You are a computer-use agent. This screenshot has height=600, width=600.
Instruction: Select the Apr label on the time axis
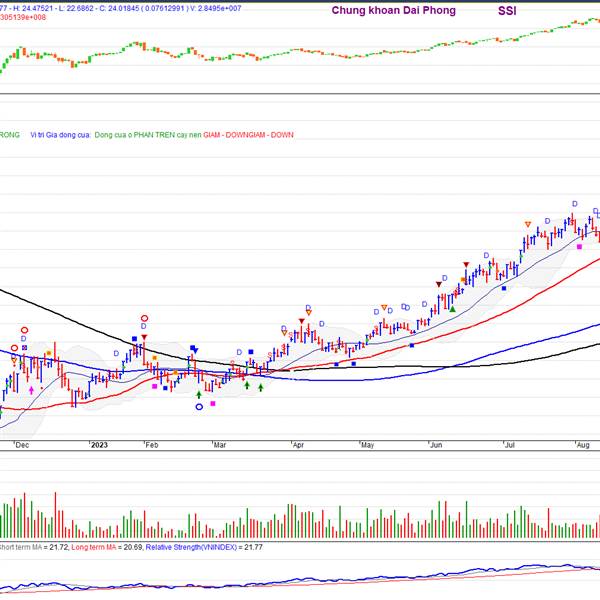click(298, 445)
